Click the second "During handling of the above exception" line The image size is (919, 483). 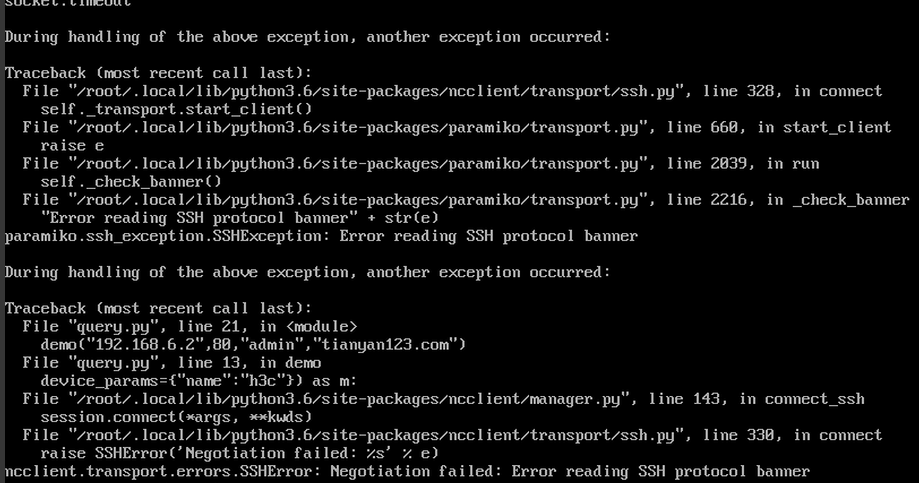pos(307,272)
